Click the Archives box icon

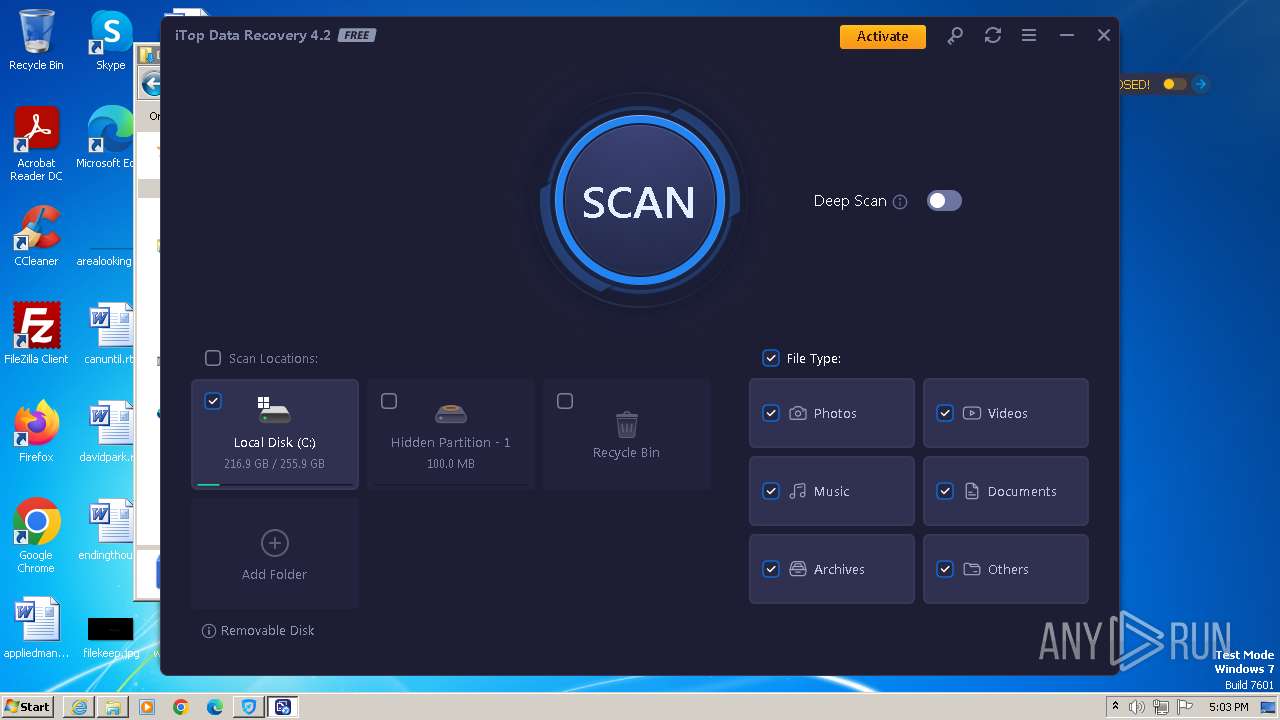798,569
